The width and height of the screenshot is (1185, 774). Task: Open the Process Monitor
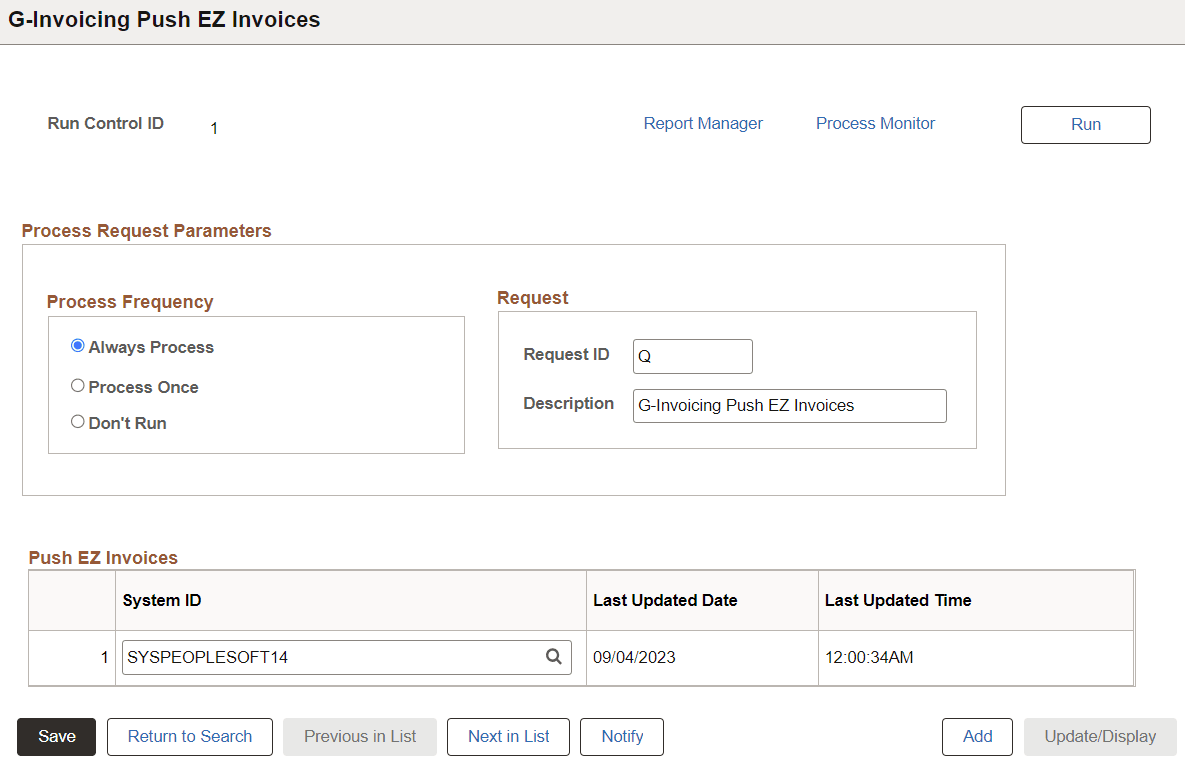[x=875, y=123]
